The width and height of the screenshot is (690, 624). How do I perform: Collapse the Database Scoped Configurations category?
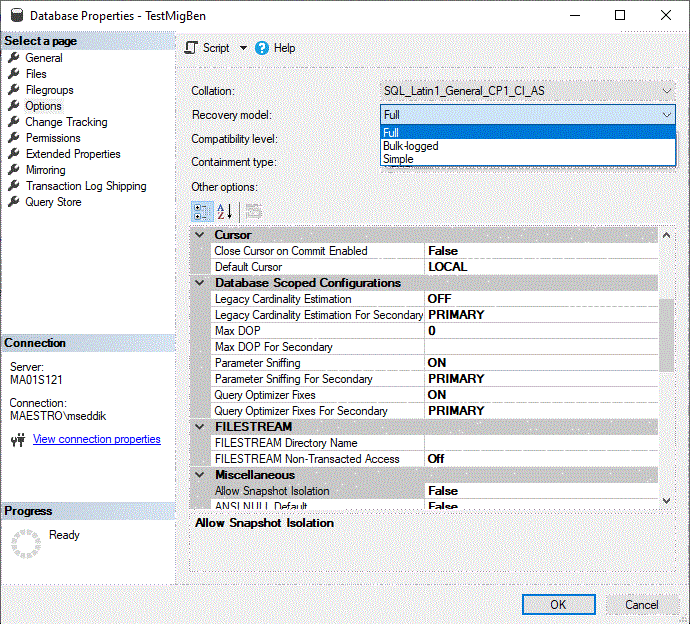200,283
